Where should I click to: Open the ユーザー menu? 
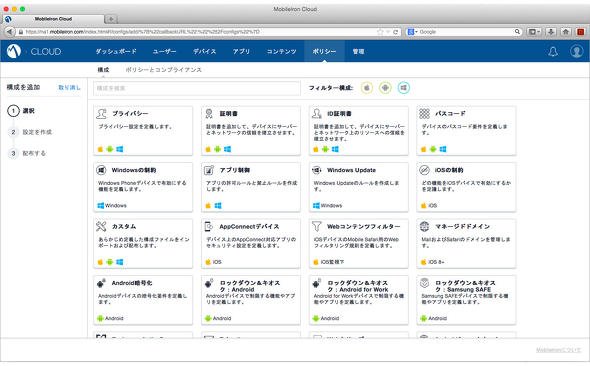coord(164,52)
